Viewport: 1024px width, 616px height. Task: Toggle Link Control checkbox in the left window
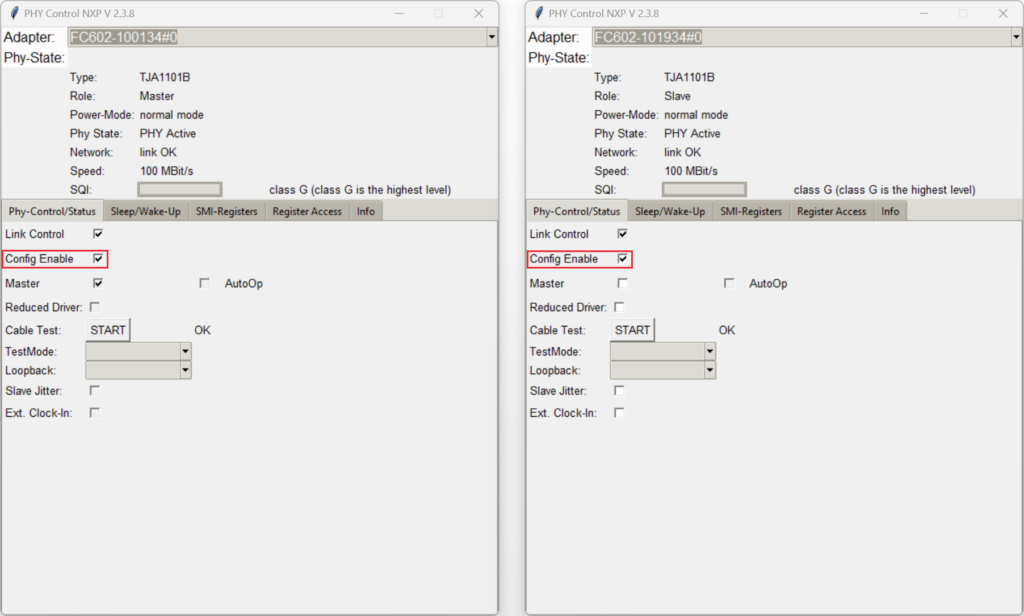click(x=98, y=233)
